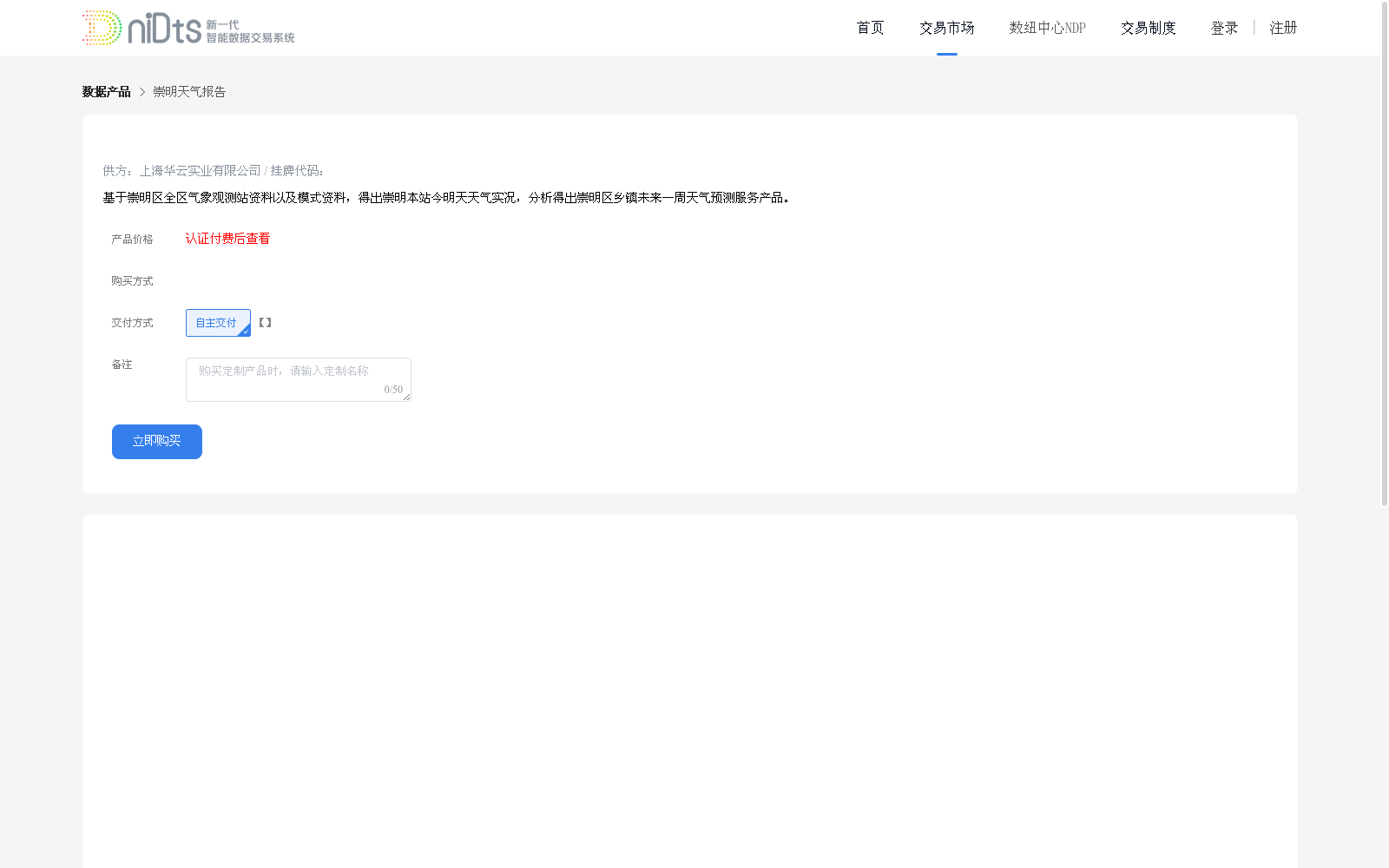The width and height of the screenshot is (1389, 868).
Task: Click the red 认证付费后查看 price text
Action: point(227,239)
